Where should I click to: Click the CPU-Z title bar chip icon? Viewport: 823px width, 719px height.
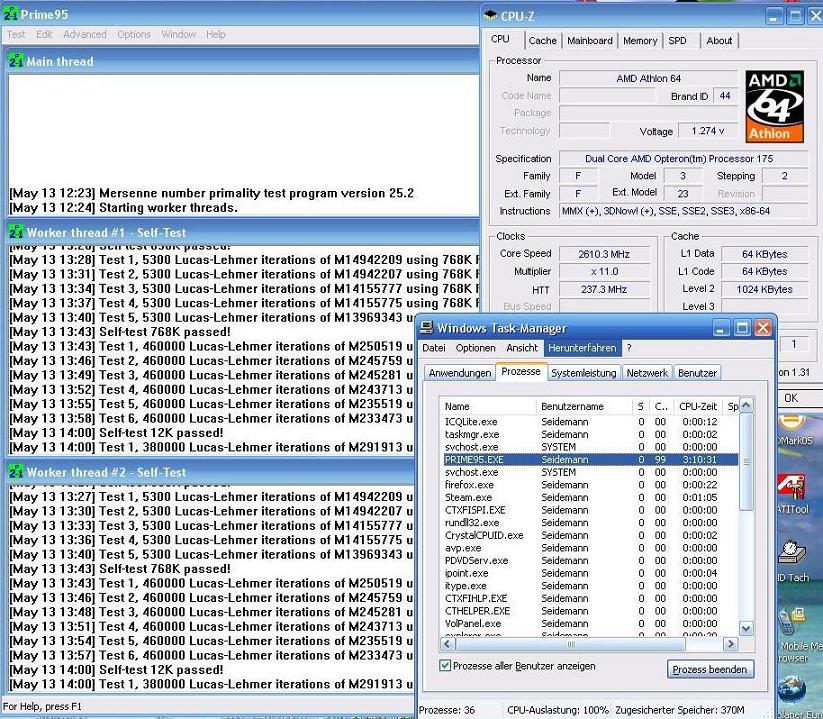(x=490, y=16)
